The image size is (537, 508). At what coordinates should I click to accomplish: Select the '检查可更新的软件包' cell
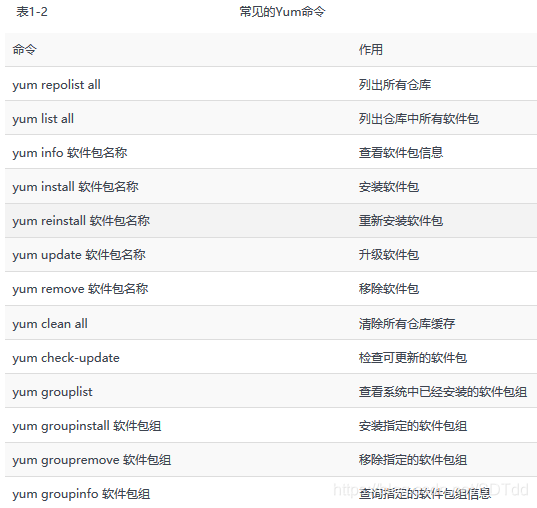413,358
